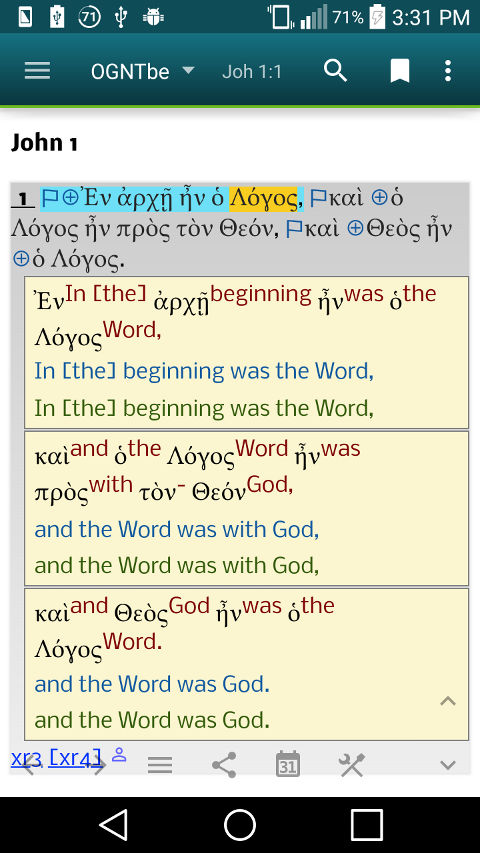Open the OGNTbe version dropdown
The width and height of the screenshot is (480, 853).
(x=143, y=71)
